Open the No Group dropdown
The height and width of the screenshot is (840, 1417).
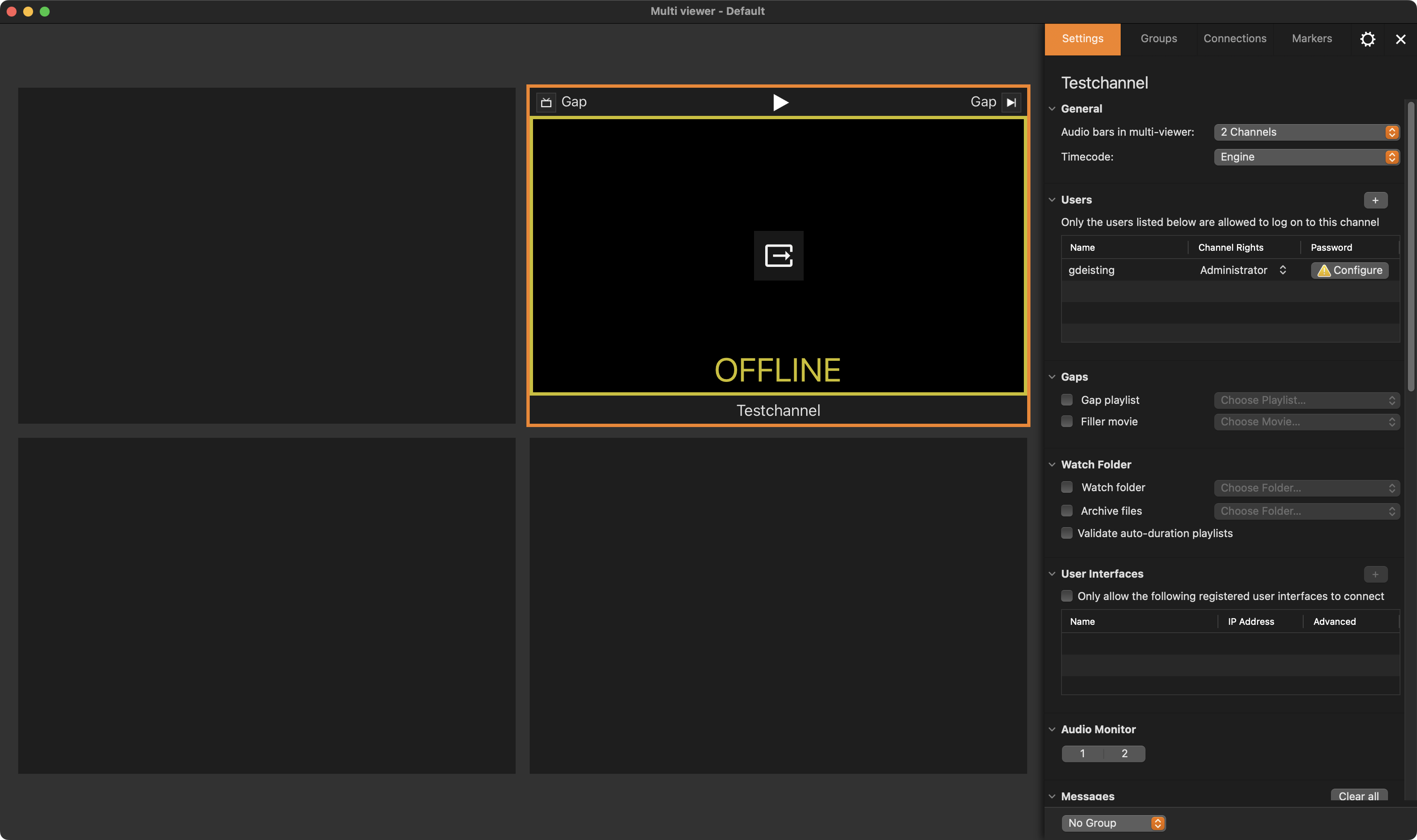(1113, 823)
